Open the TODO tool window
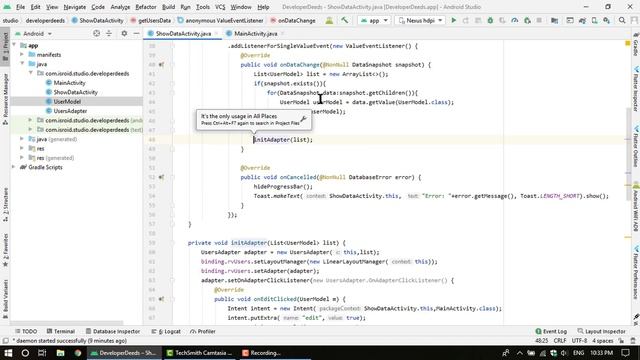640x360 pixels. click(26, 331)
